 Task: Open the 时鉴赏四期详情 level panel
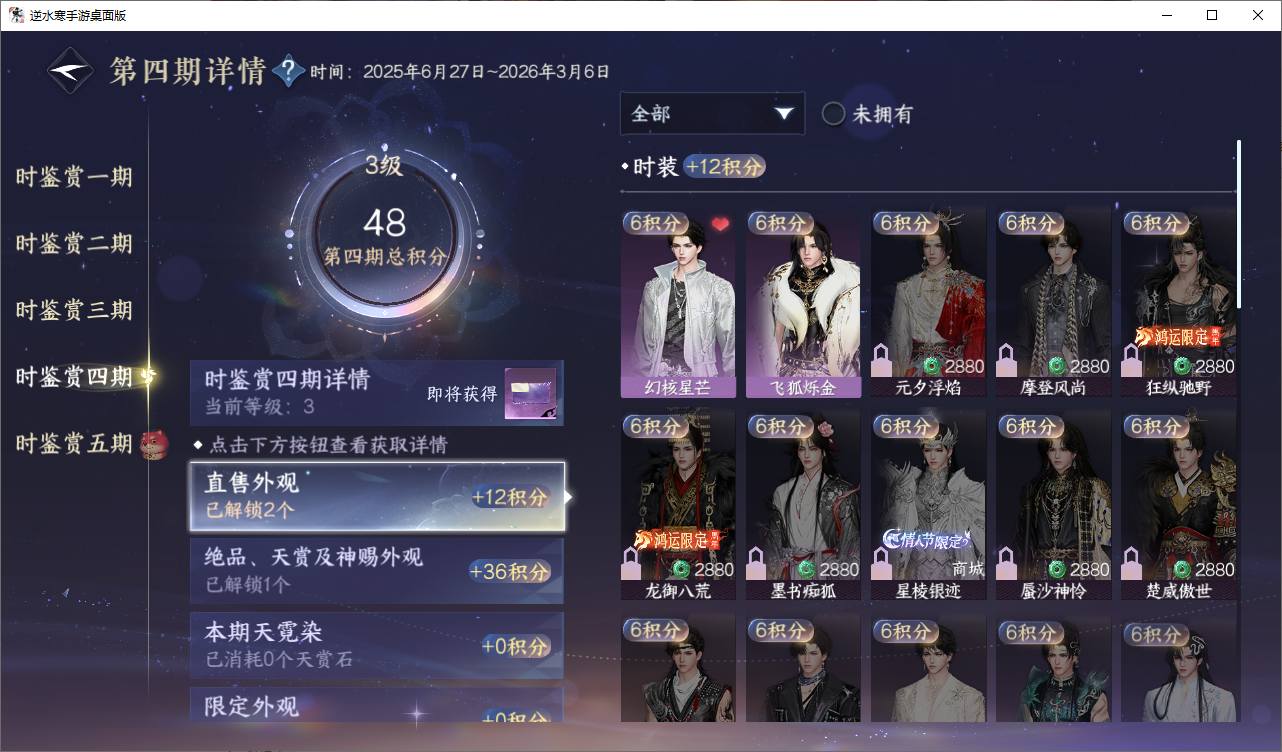[377, 393]
